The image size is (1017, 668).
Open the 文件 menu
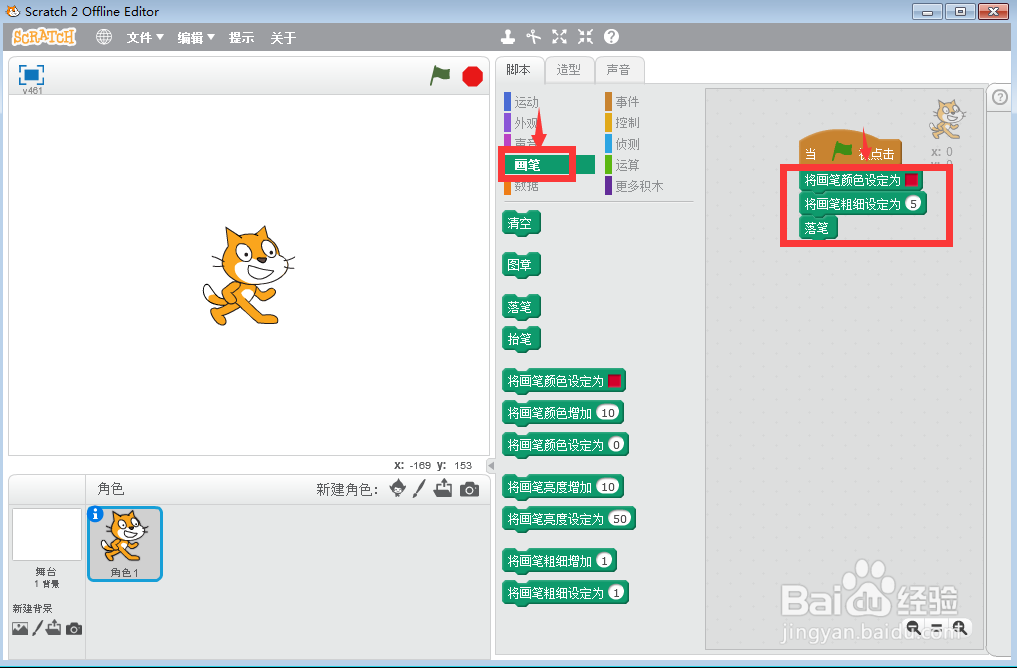tap(145, 38)
